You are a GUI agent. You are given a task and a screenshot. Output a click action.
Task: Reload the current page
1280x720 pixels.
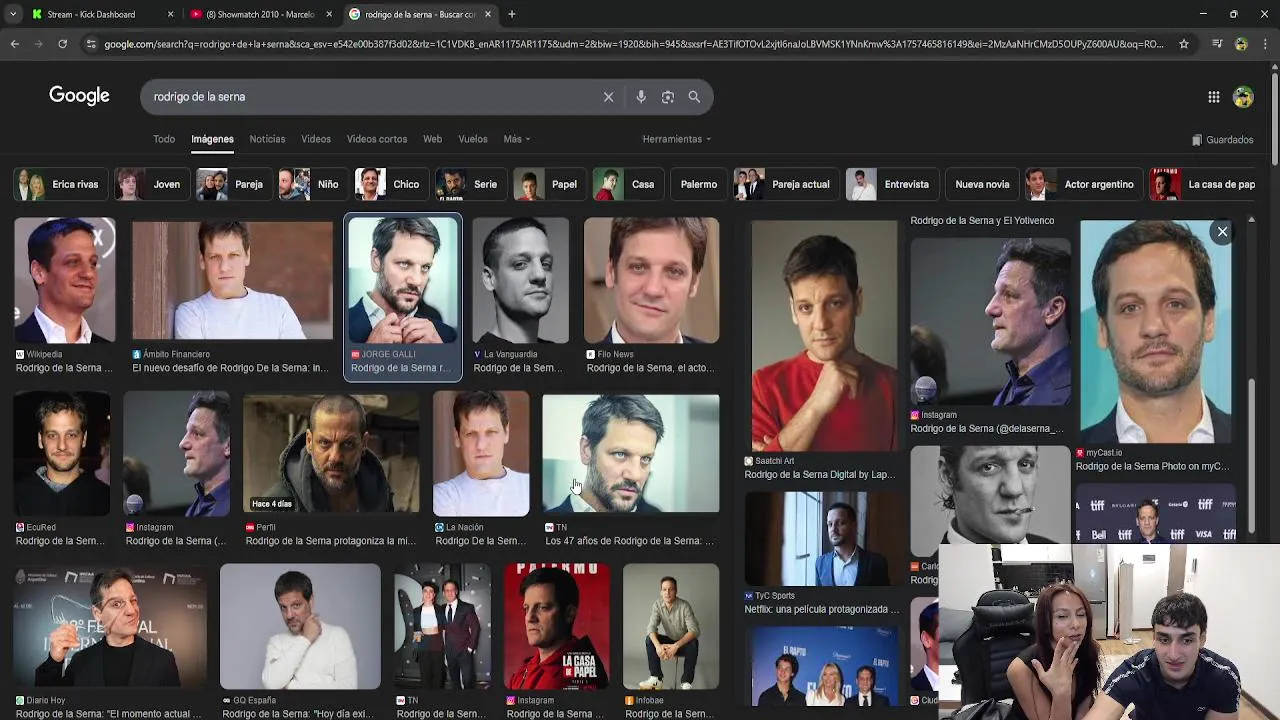point(62,44)
